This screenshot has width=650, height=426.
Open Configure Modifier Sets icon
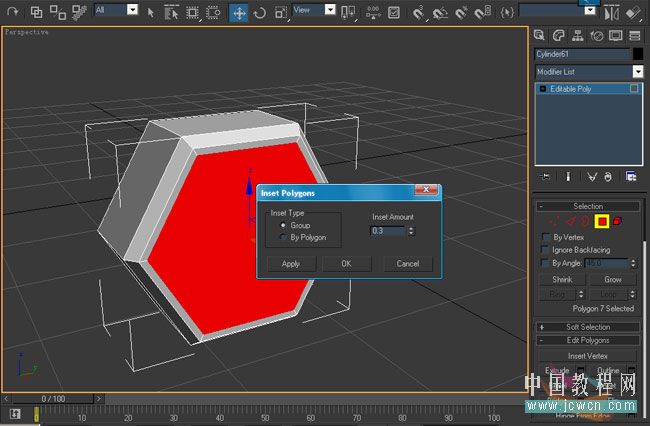click(x=631, y=177)
